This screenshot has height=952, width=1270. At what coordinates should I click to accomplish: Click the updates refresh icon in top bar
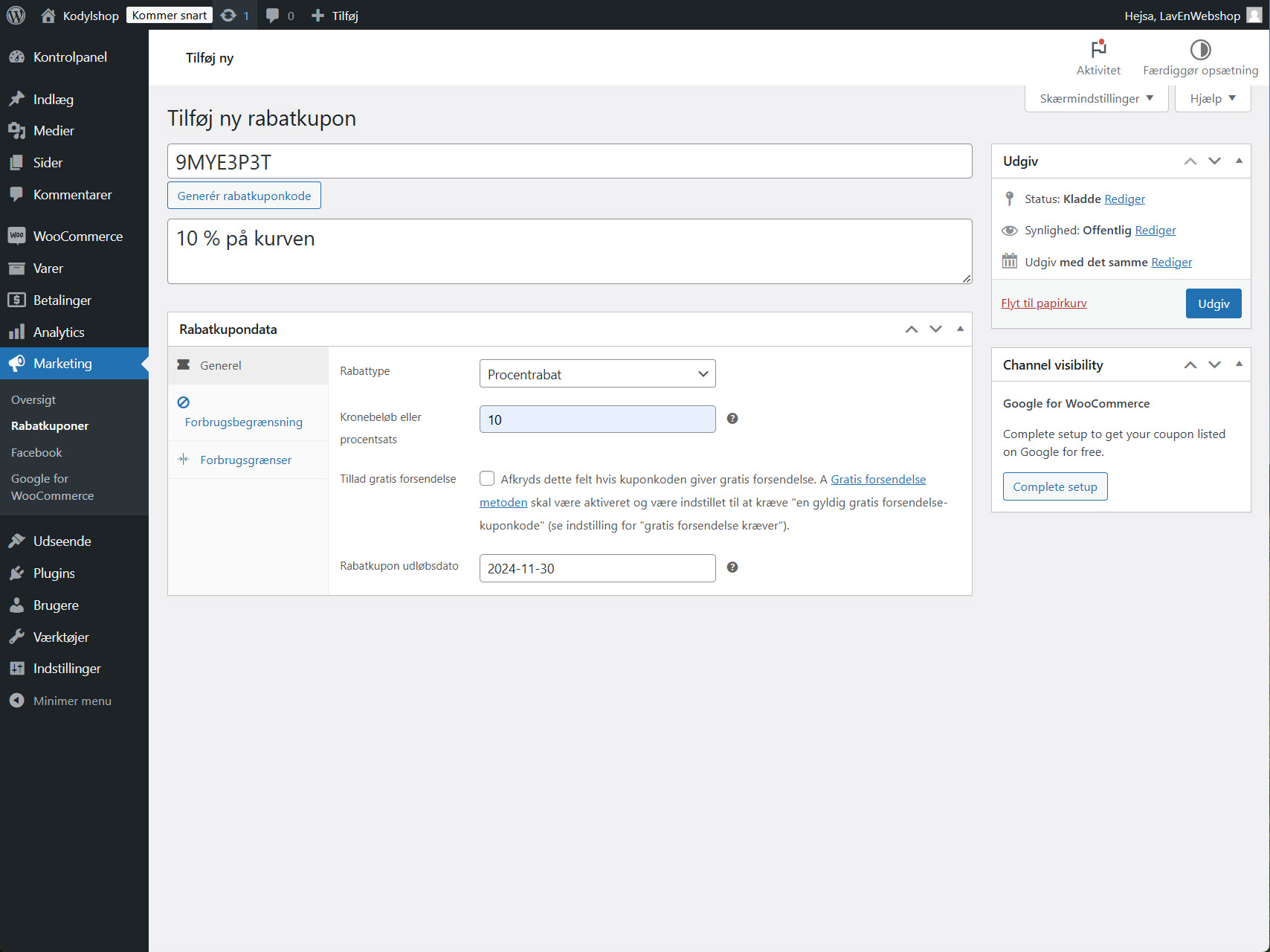click(x=228, y=15)
